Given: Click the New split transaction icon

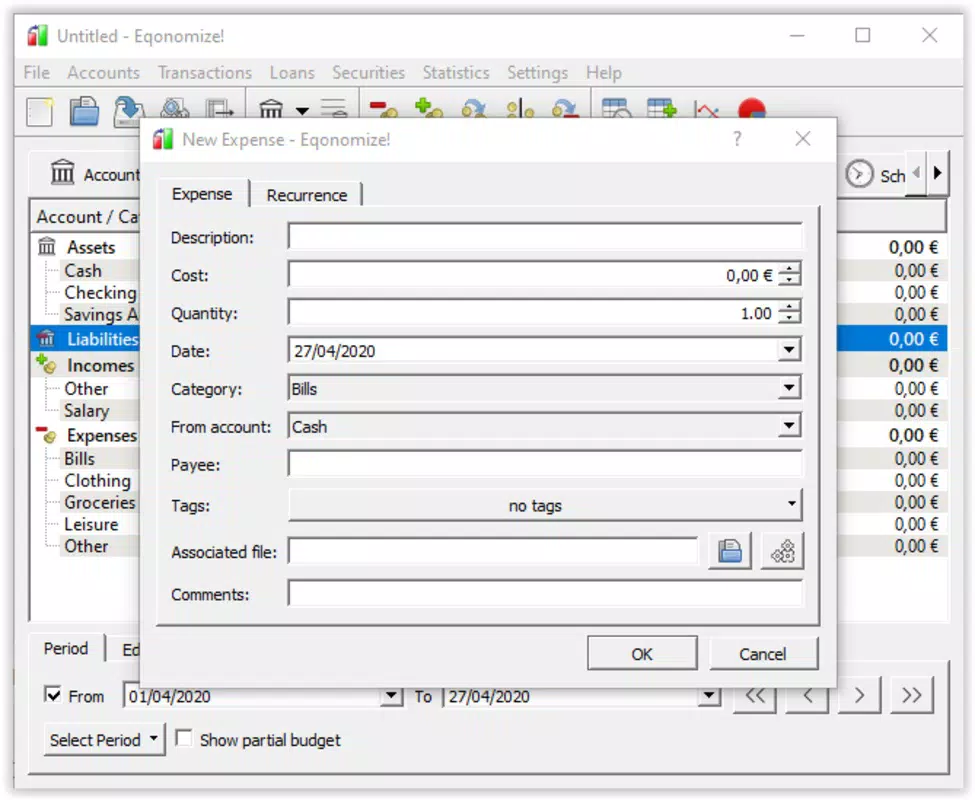Looking at the screenshot, I should [x=520, y=109].
